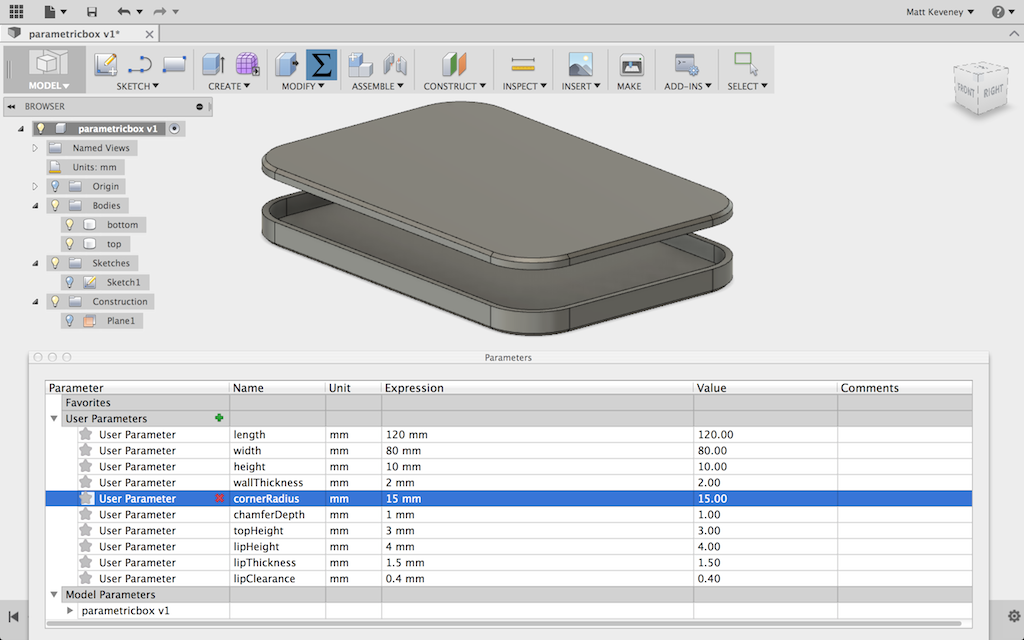Hide the bottom body
This screenshot has height=640, width=1024.
tap(69, 224)
